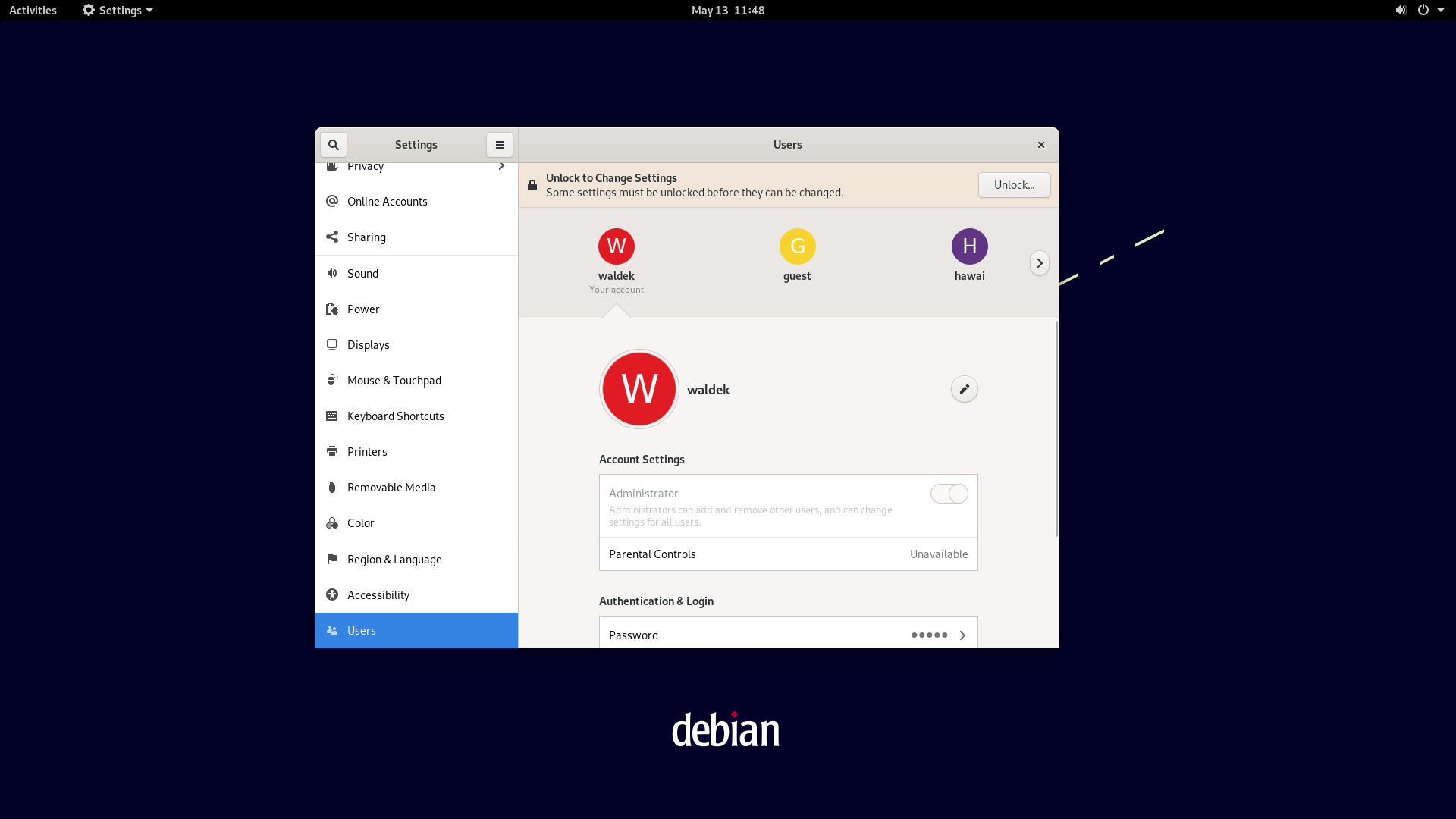Click the Region & Language flag icon

tap(332, 559)
